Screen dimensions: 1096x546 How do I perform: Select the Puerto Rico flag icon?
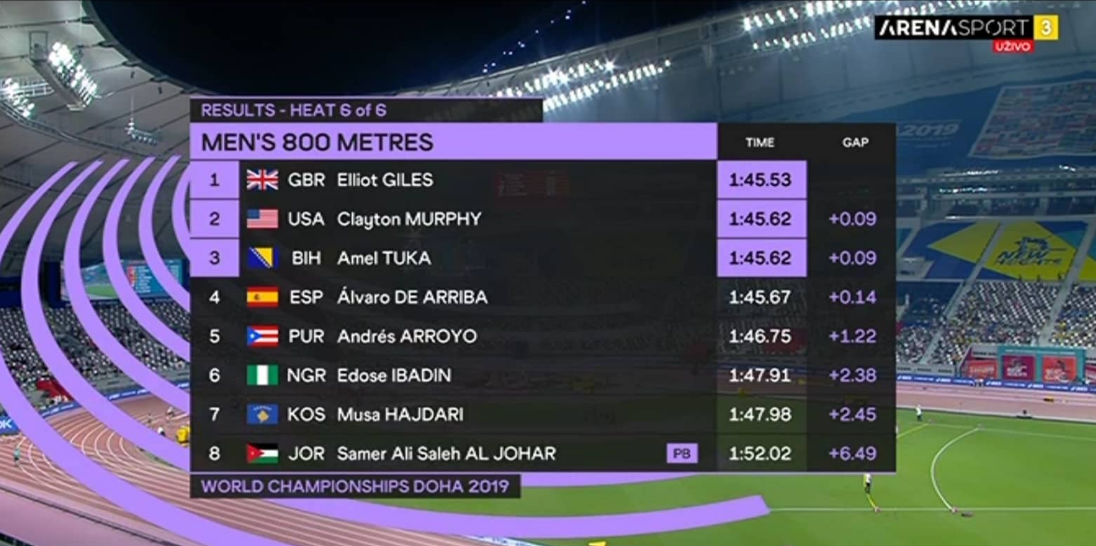262,336
